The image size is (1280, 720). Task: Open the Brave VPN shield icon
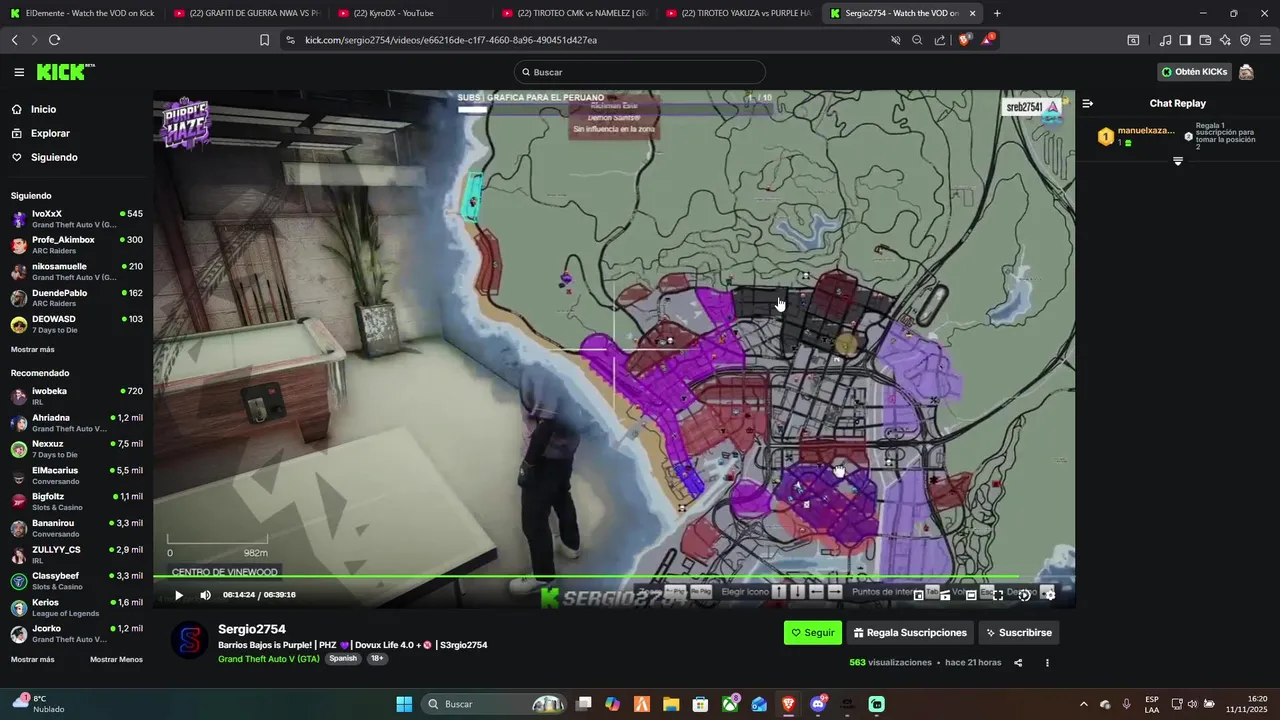[x=1245, y=40]
